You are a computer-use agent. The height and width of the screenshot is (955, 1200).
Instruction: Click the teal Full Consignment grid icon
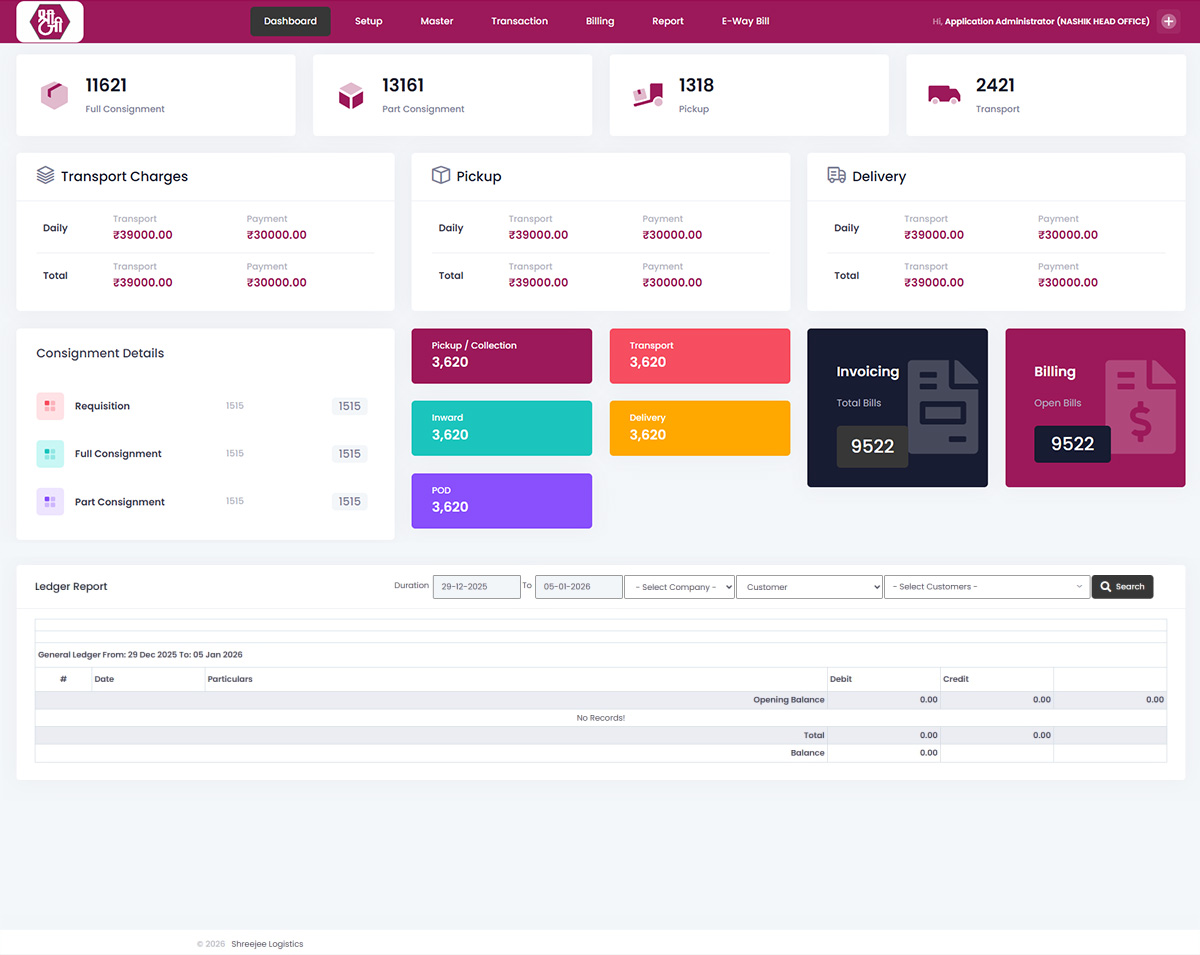point(49,453)
